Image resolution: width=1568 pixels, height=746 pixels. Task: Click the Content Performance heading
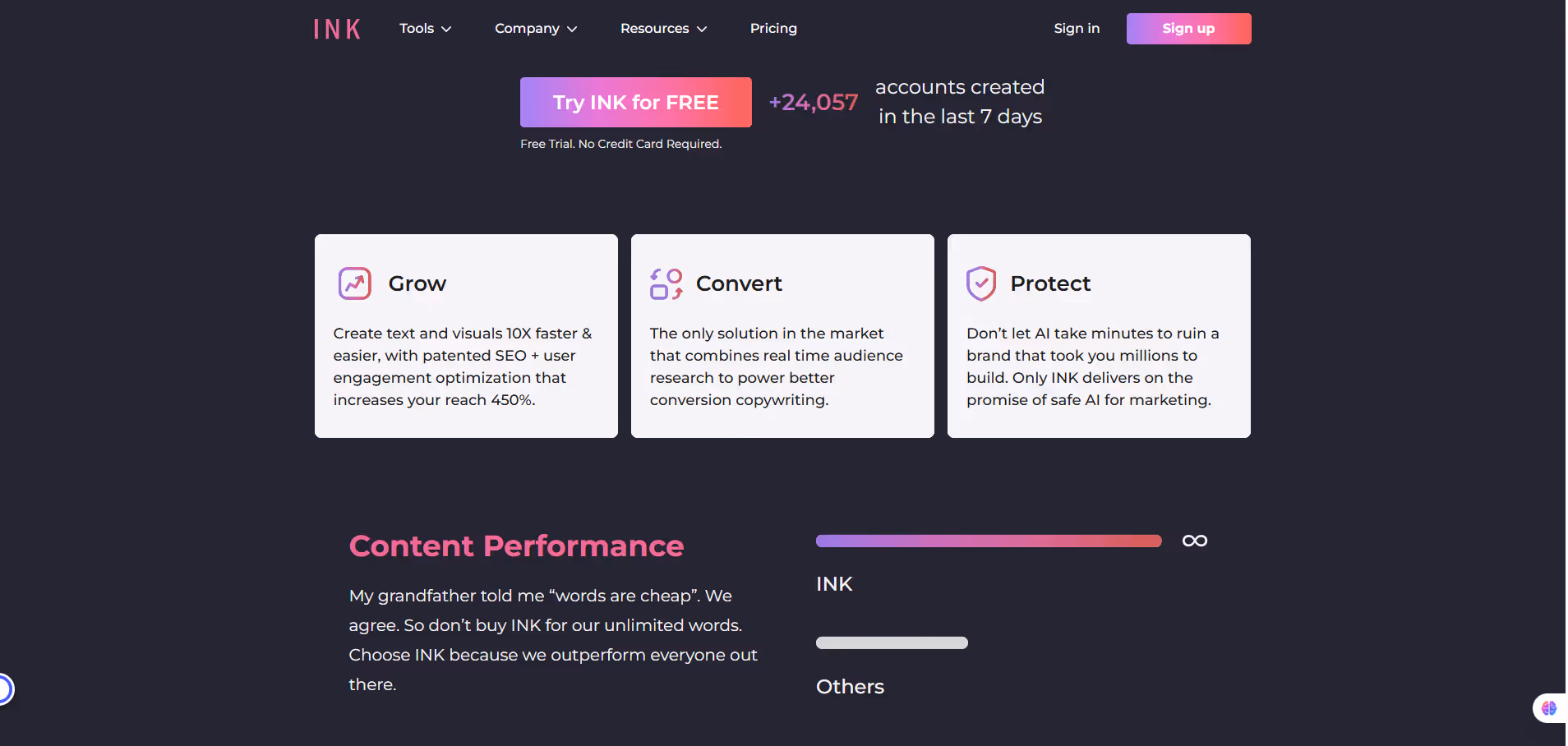pyautogui.click(x=516, y=546)
